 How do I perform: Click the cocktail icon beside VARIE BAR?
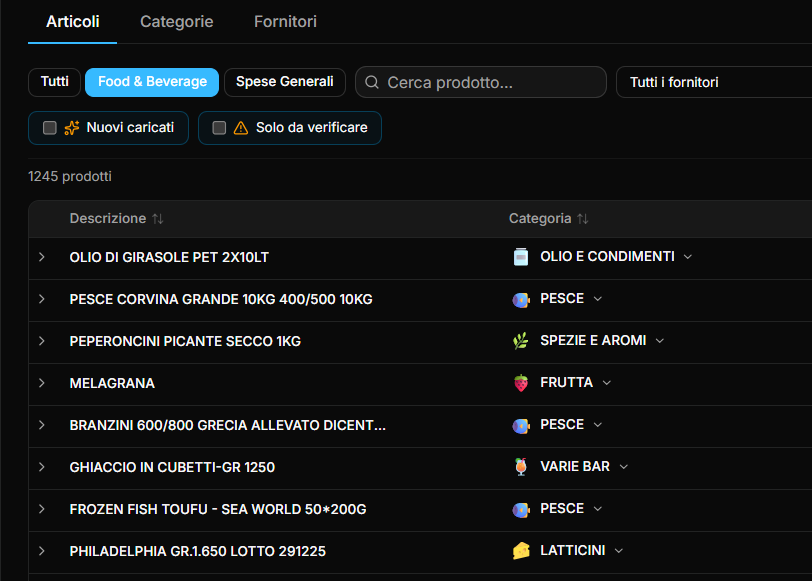pos(520,467)
